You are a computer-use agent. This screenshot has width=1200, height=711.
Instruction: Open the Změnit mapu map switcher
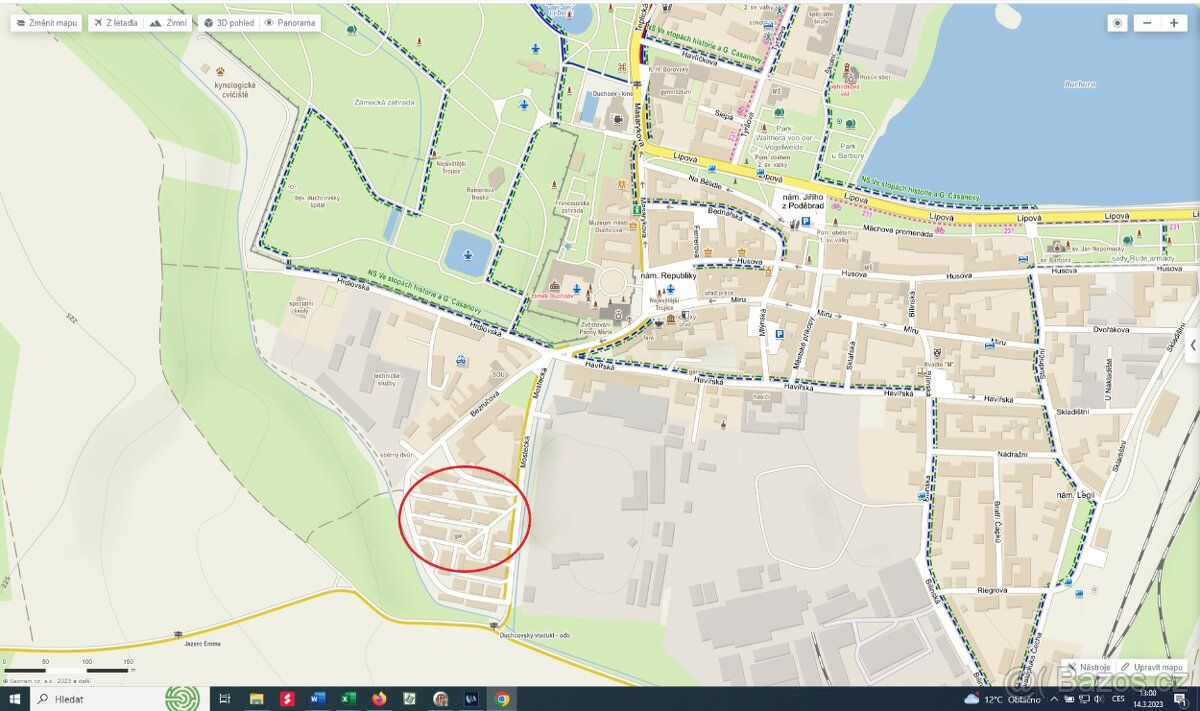48,22
